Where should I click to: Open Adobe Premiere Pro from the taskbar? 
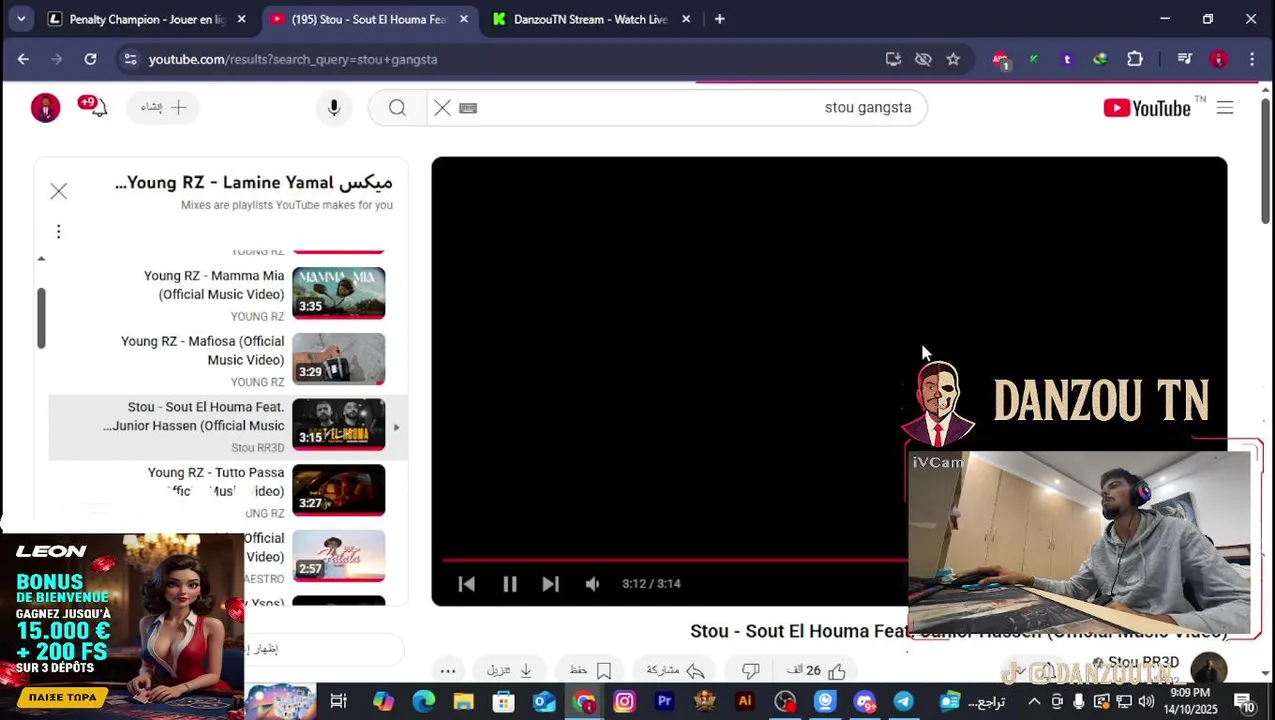coord(664,701)
